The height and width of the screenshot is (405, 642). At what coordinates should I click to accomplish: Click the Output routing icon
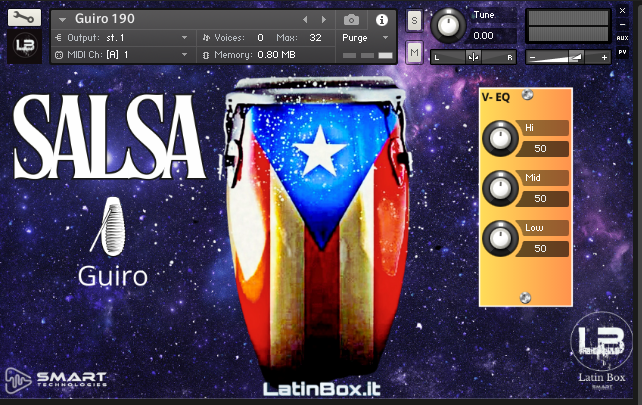(58, 38)
